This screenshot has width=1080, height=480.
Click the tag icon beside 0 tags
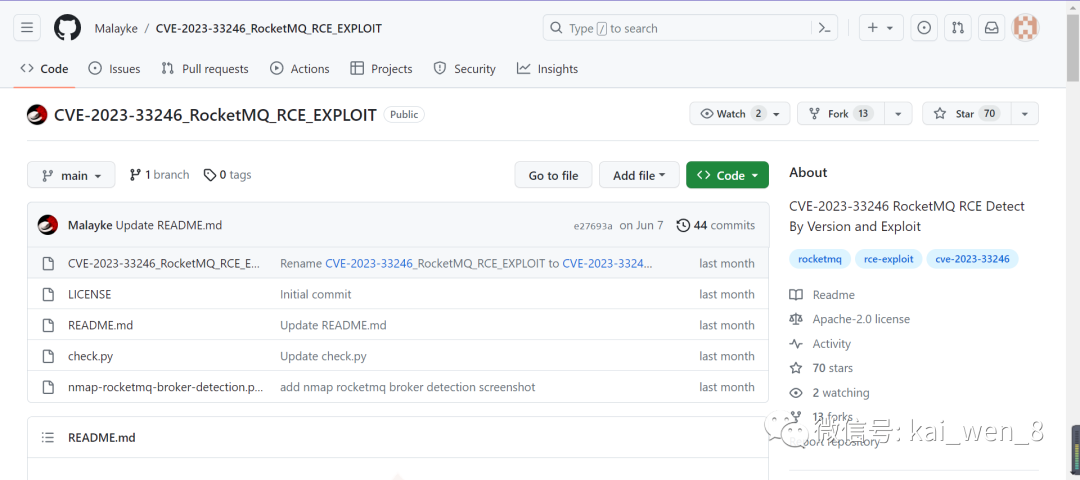210,175
